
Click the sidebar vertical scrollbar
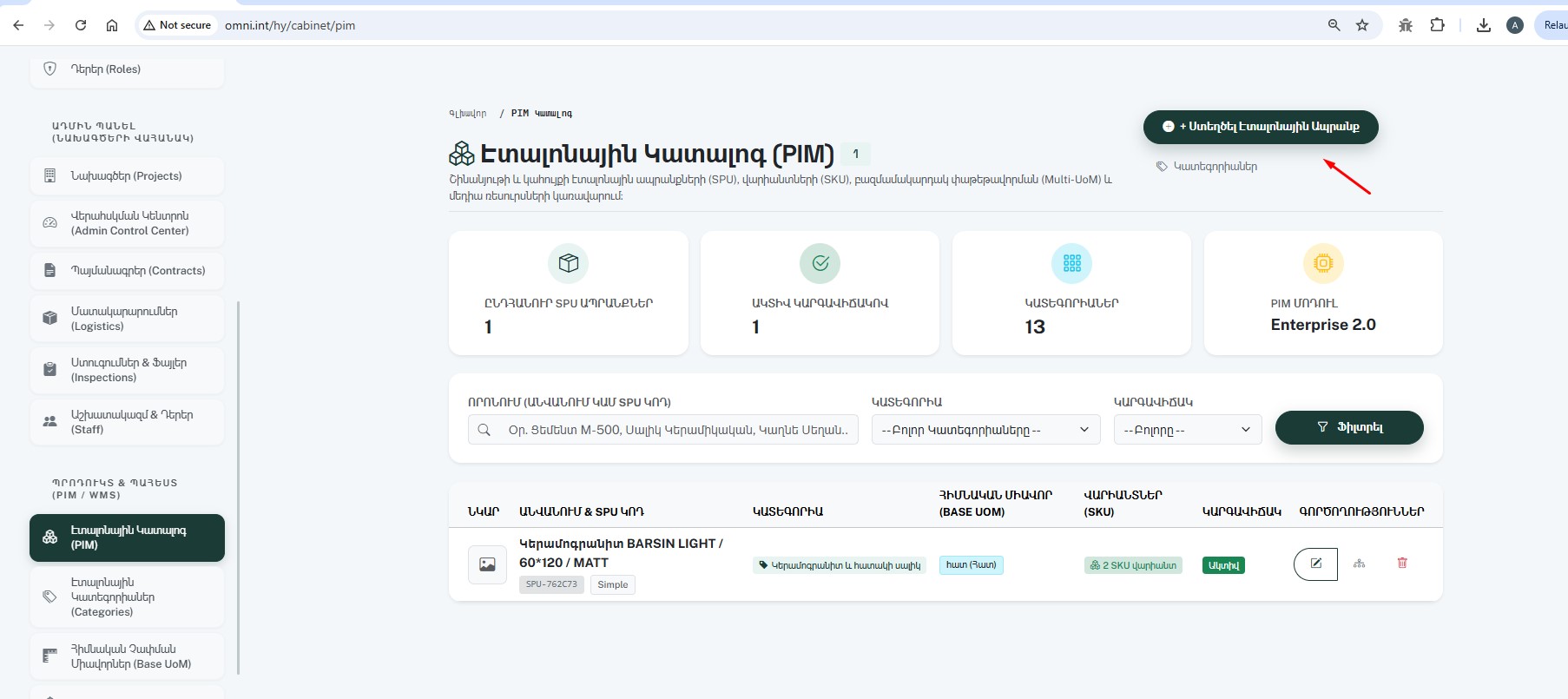tap(238, 486)
